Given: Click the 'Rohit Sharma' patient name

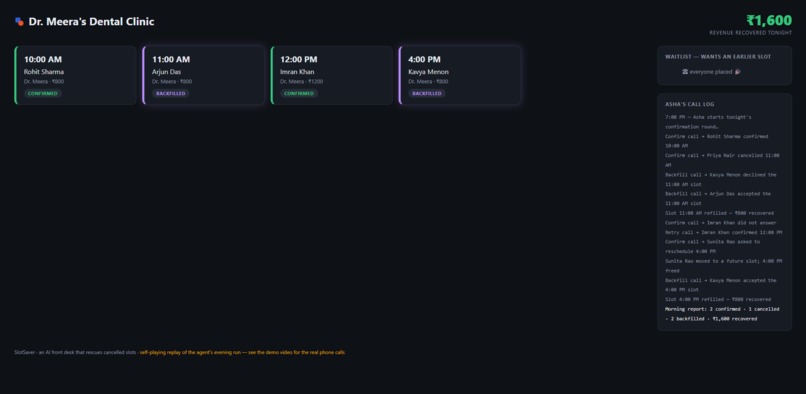Looking at the screenshot, I should click(x=44, y=72).
